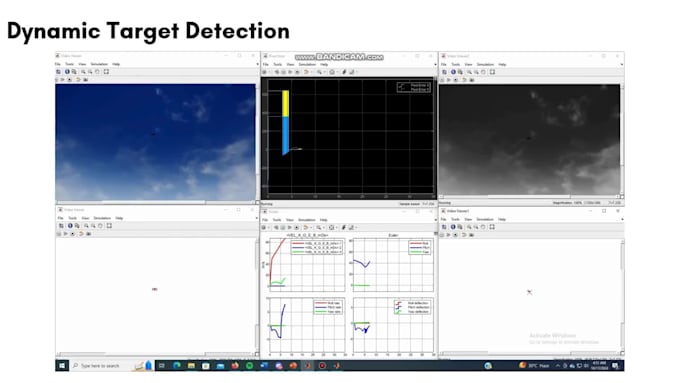Expand the dock arrow in the black scope menu bar
680x383 pixels.
[435, 65]
